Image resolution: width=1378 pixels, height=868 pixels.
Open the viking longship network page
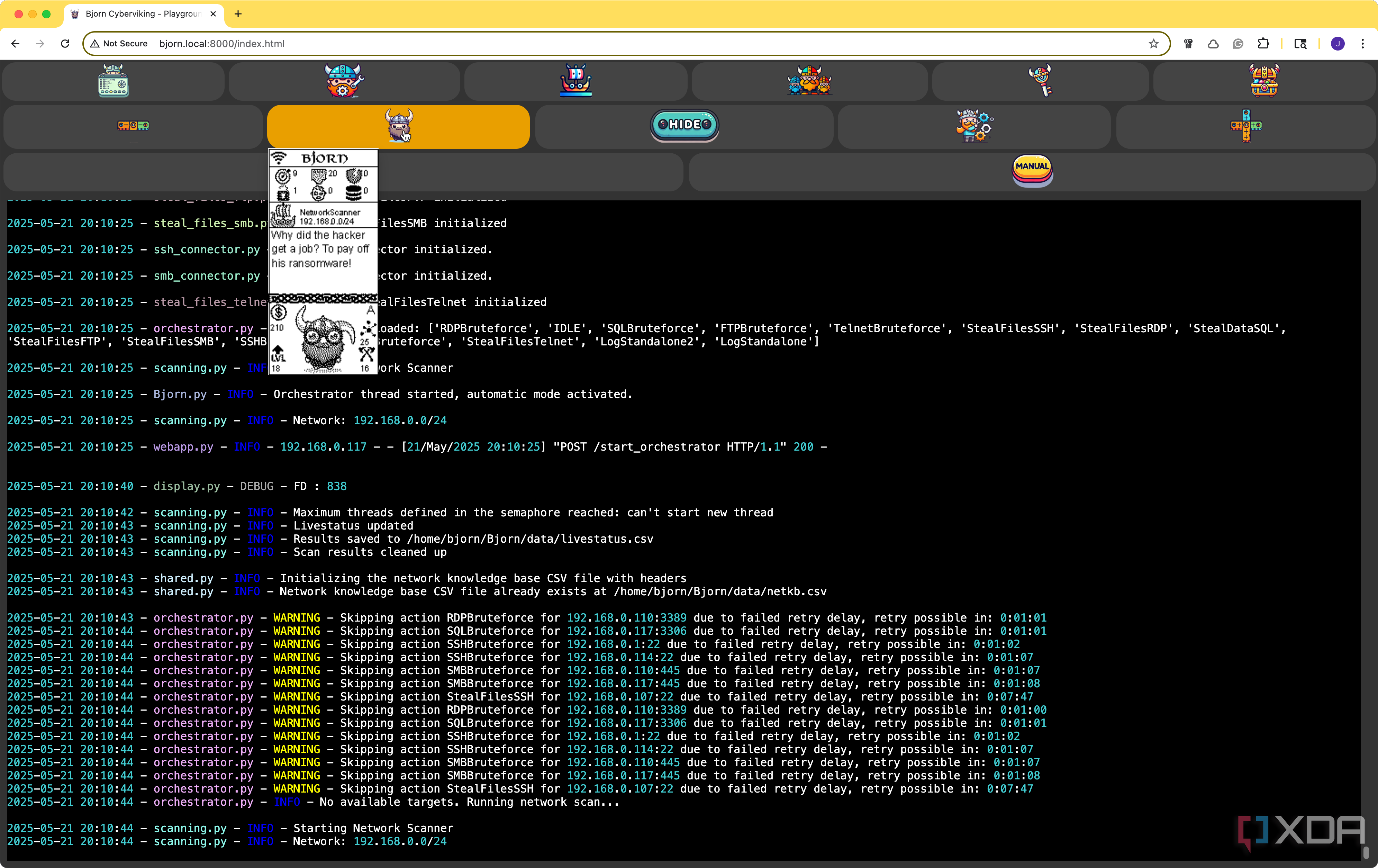pyautogui.click(x=576, y=80)
